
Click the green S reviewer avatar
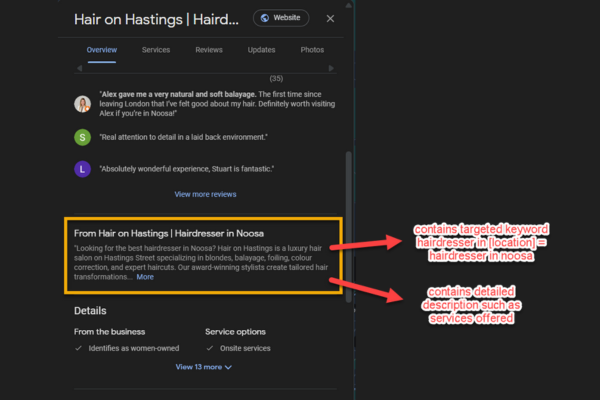point(82,136)
